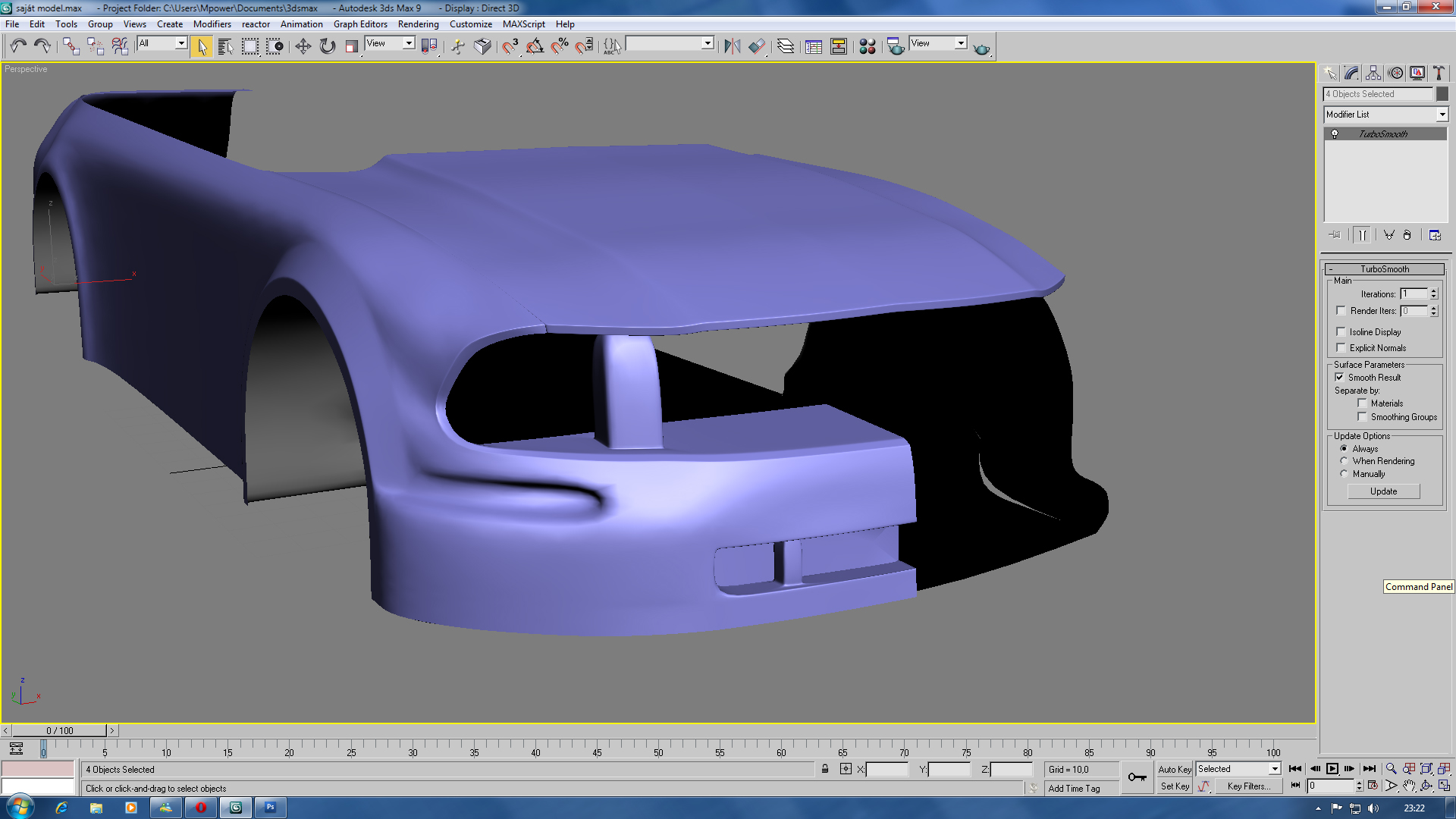Screen dimensions: 1456x819
Task: Click the object color swatch
Action: point(1442,94)
